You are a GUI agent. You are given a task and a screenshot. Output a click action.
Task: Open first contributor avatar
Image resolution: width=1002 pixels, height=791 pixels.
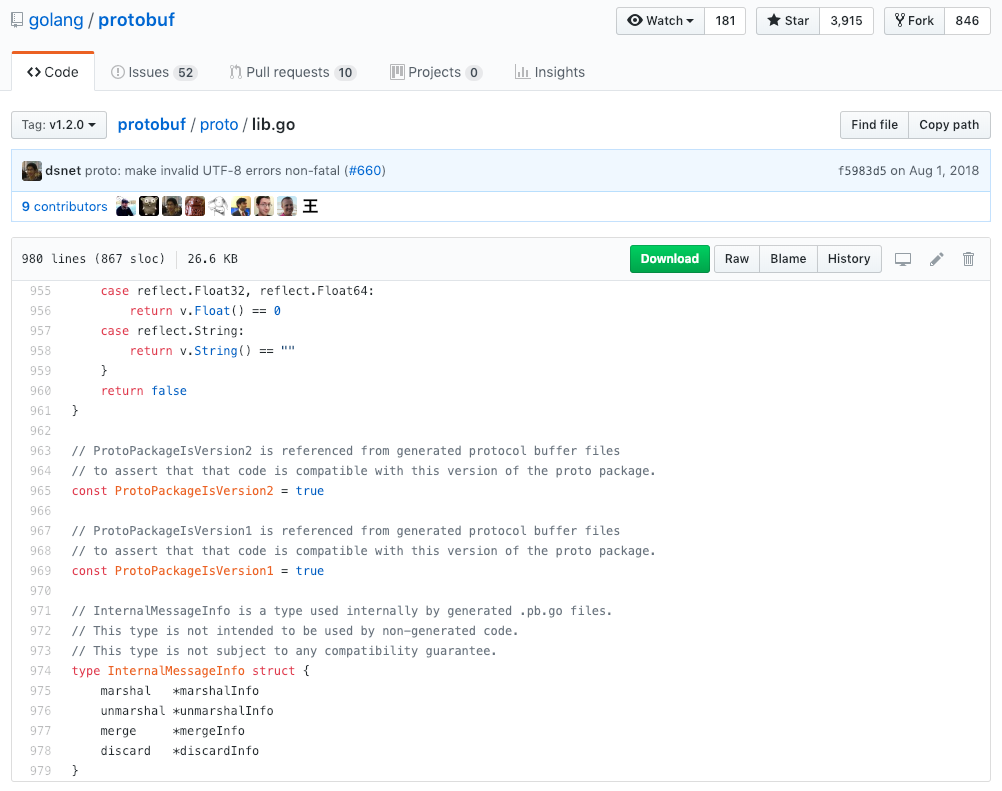[125, 206]
